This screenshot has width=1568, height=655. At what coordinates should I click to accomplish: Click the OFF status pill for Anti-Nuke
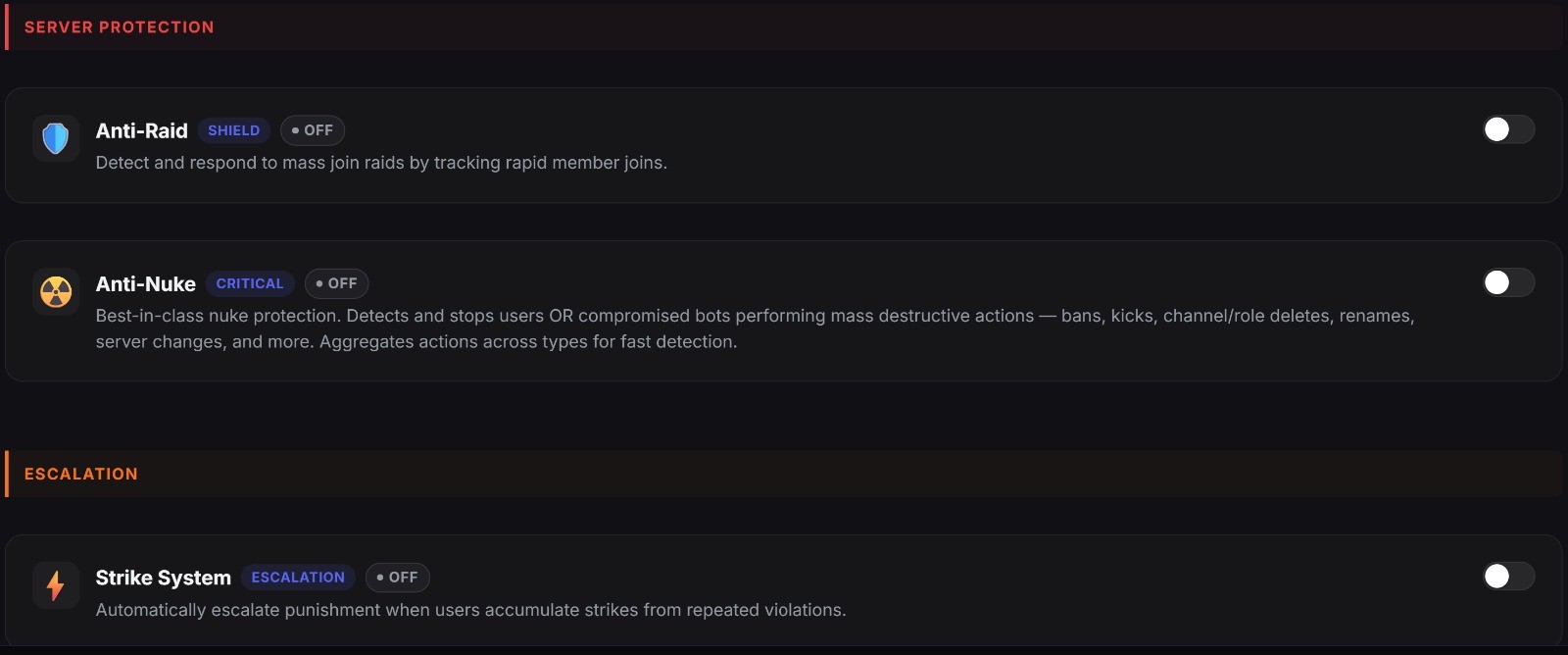tap(337, 283)
